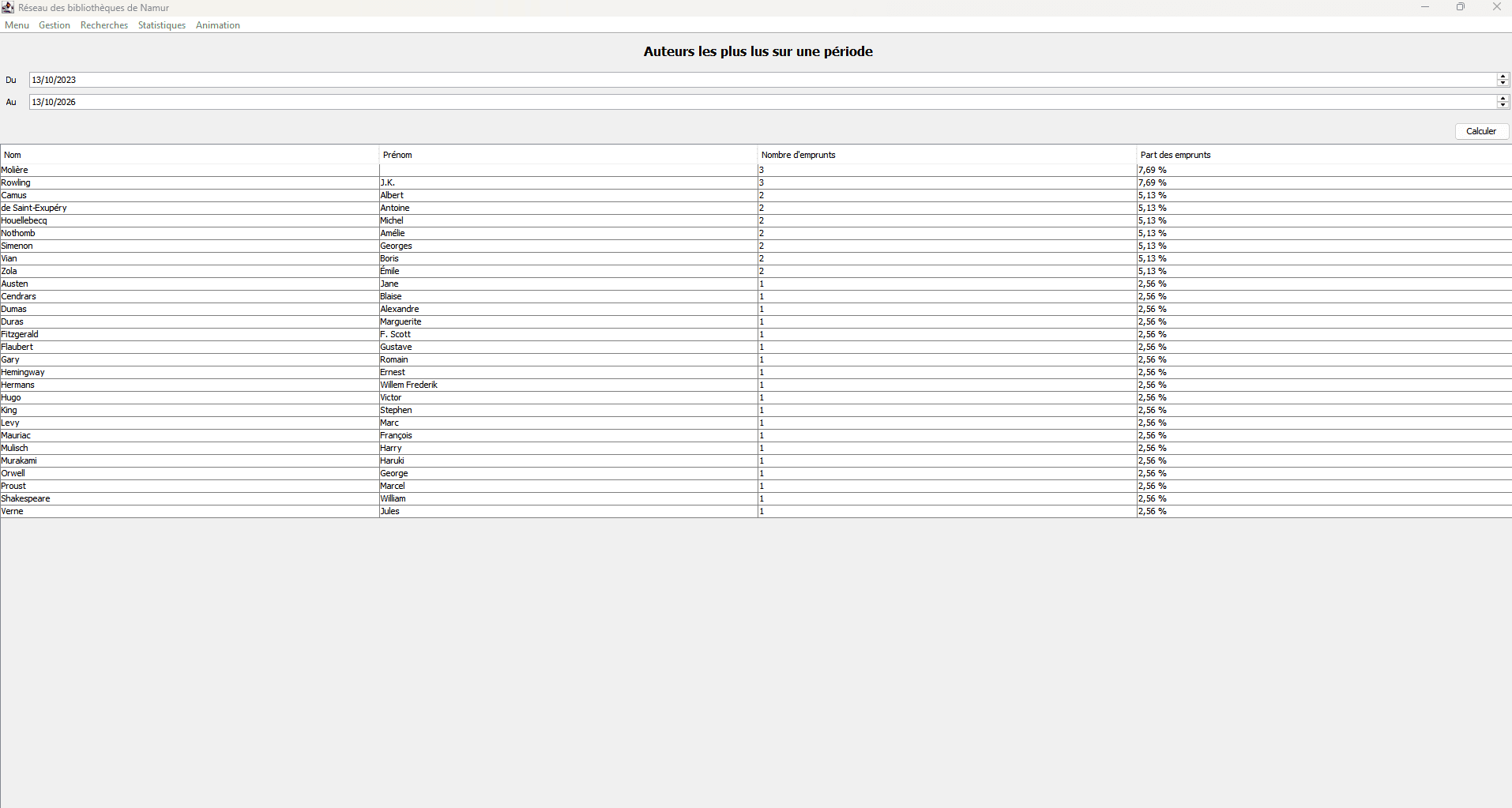
Task: Sort by the Prénom column header
Action: coord(569,155)
